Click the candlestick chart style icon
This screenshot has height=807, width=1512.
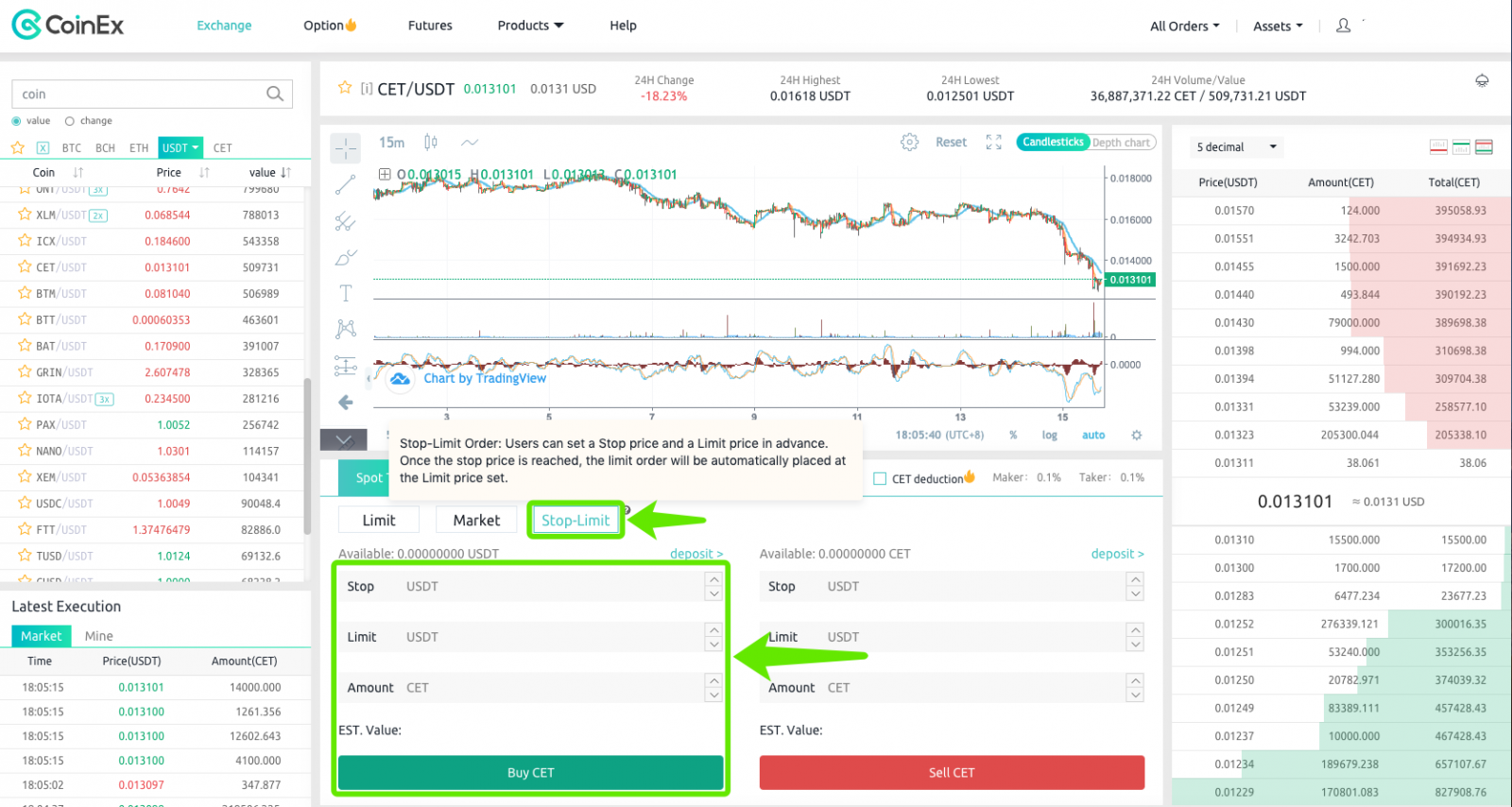pyautogui.click(x=431, y=142)
